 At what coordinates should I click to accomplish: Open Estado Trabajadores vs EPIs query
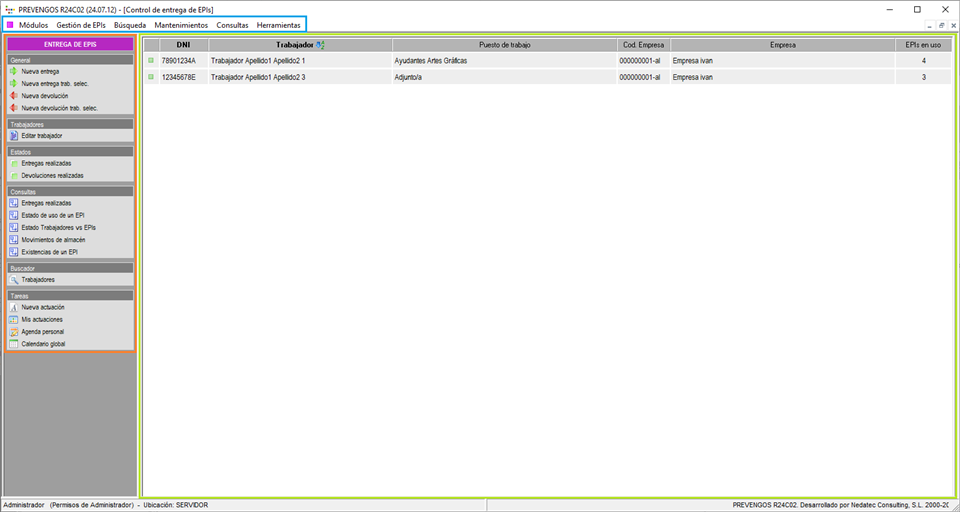tap(58, 228)
